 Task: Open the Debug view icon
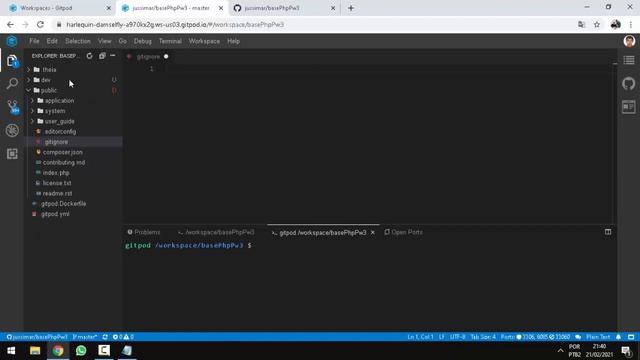12,131
